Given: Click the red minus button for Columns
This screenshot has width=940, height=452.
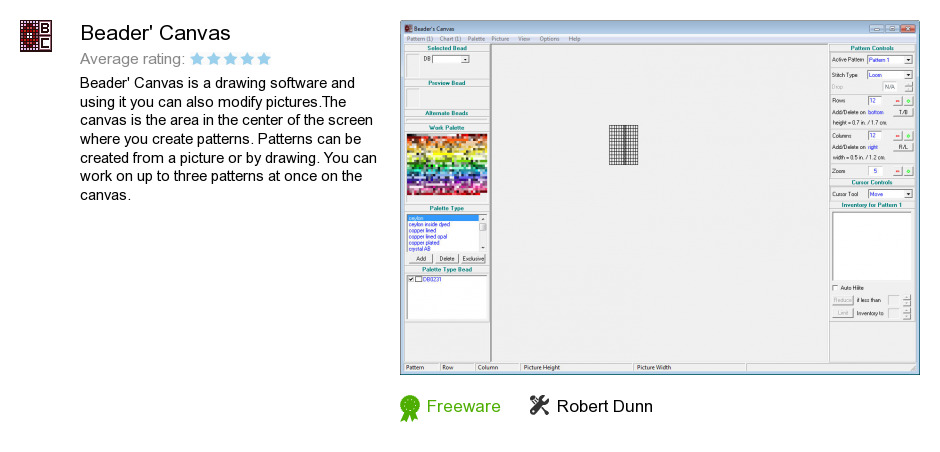Looking at the screenshot, I should click(x=898, y=136).
